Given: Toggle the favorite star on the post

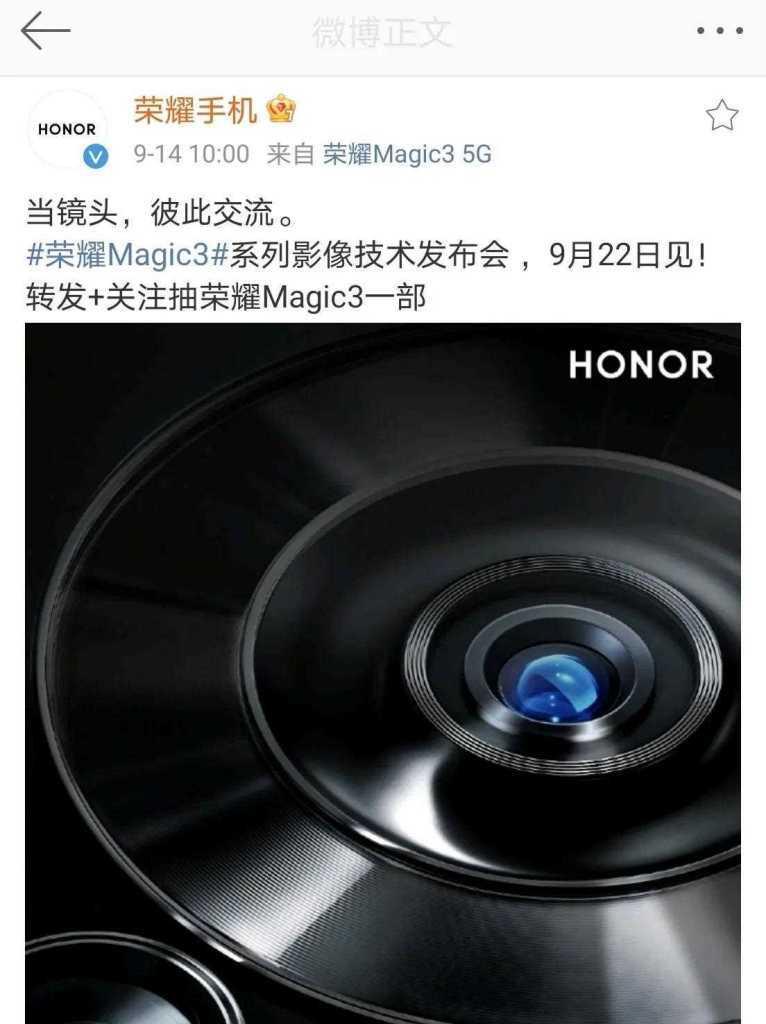Looking at the screenshot, I should 722,116.
